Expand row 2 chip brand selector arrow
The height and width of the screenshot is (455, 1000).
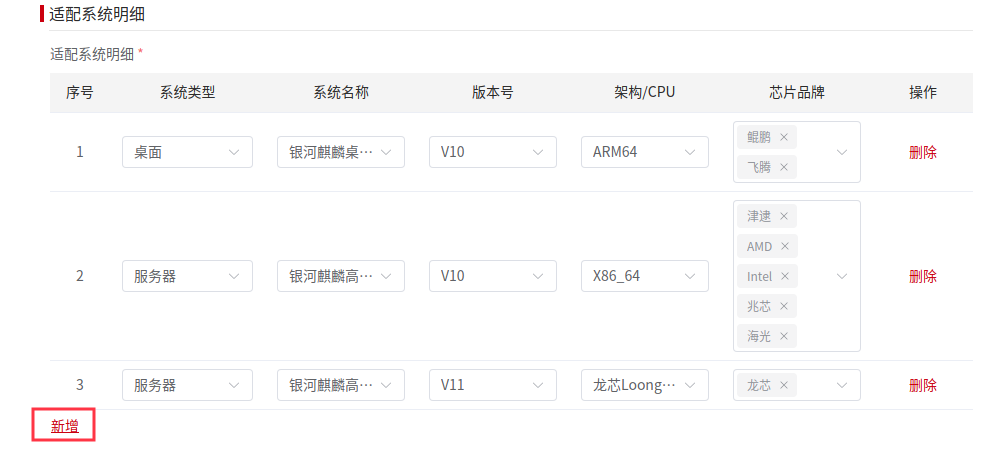(x=842, y=276)
